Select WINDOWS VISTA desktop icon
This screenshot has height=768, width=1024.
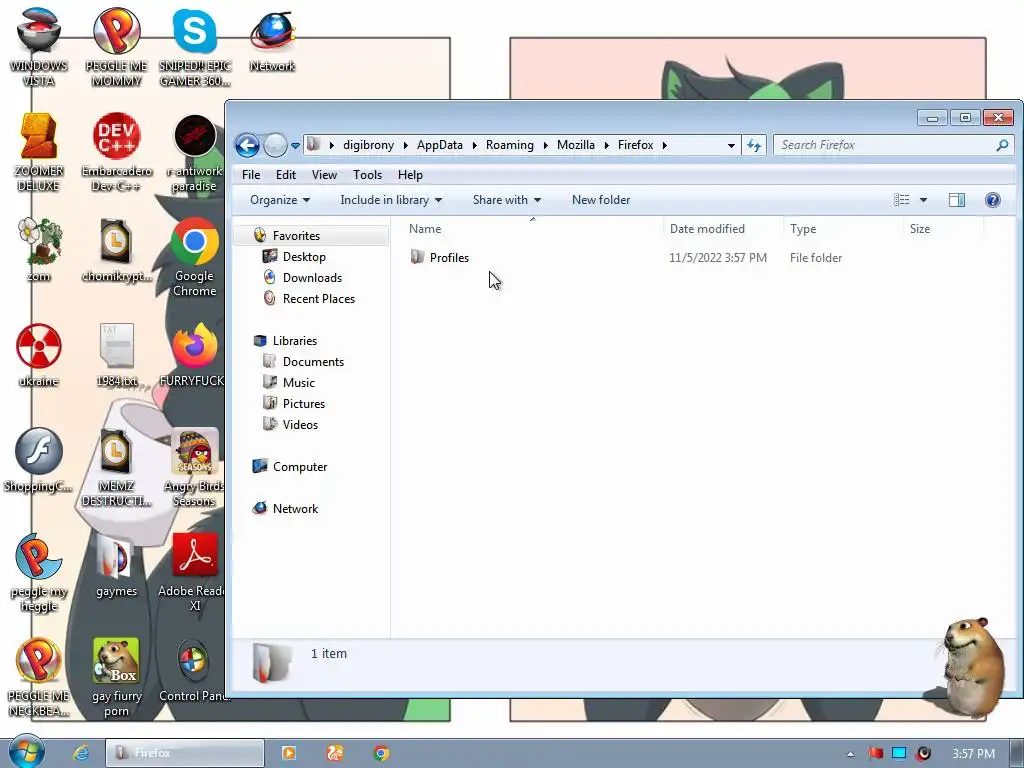coord(39,47)
